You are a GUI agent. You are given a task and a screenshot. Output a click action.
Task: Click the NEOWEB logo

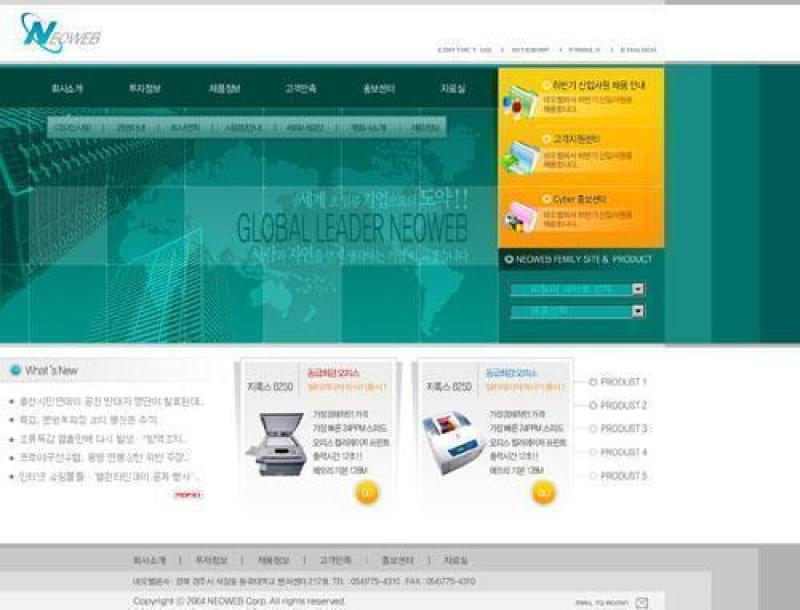(60, 34)
